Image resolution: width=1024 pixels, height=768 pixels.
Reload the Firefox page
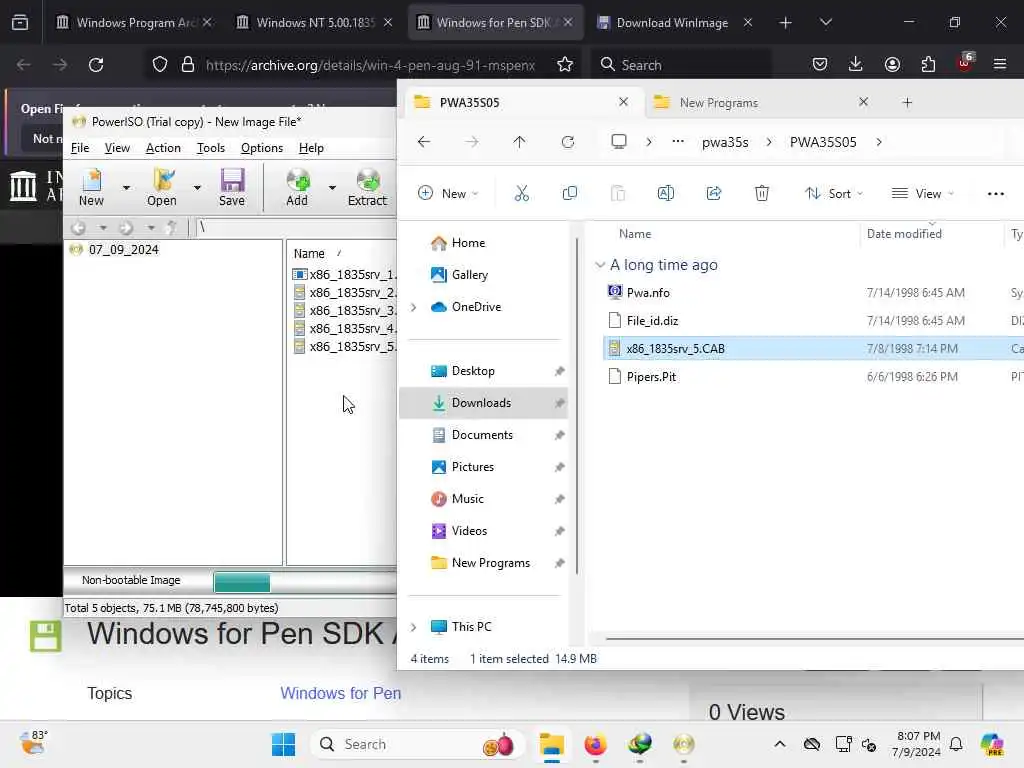click(x=96, y=65)
